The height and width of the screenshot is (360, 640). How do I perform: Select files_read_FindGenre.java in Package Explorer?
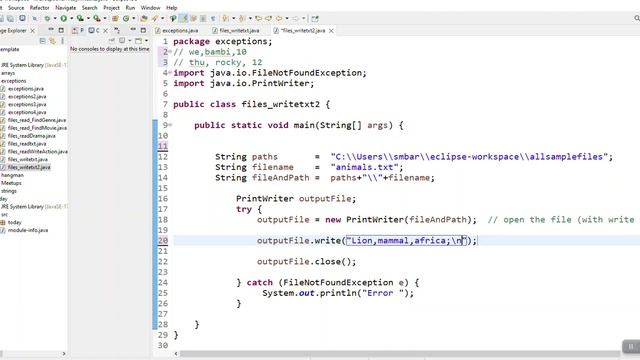37,120
